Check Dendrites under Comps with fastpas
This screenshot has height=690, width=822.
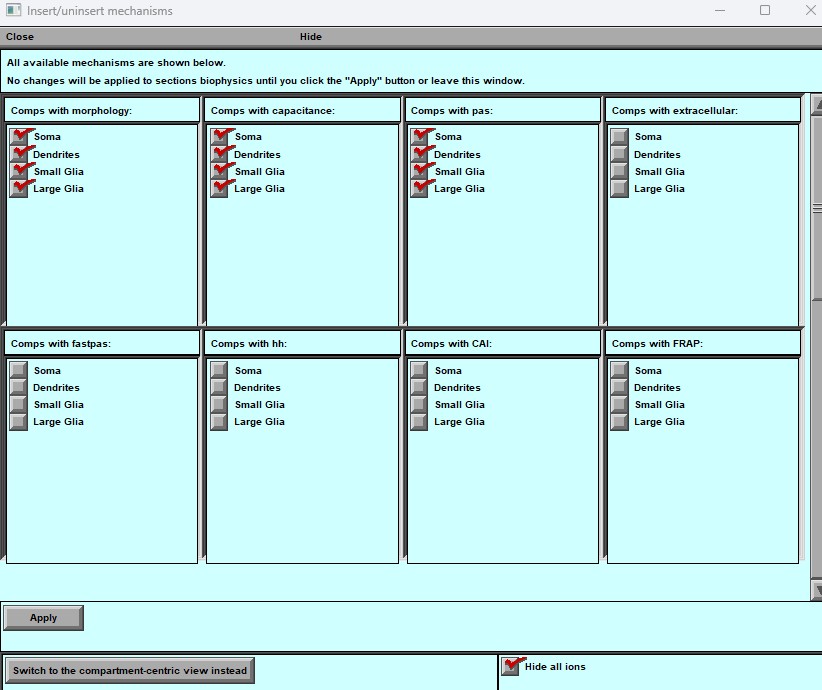(x=18, y=388)
